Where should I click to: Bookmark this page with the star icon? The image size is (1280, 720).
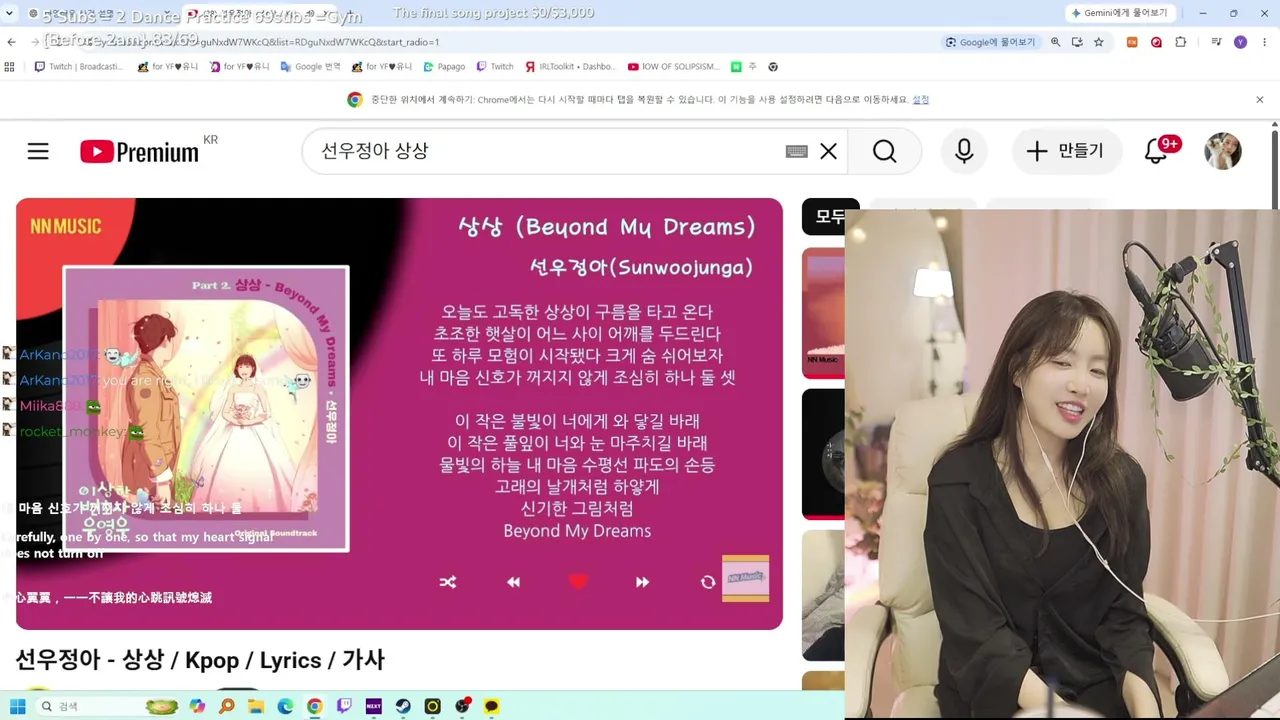coord(1099,42)
